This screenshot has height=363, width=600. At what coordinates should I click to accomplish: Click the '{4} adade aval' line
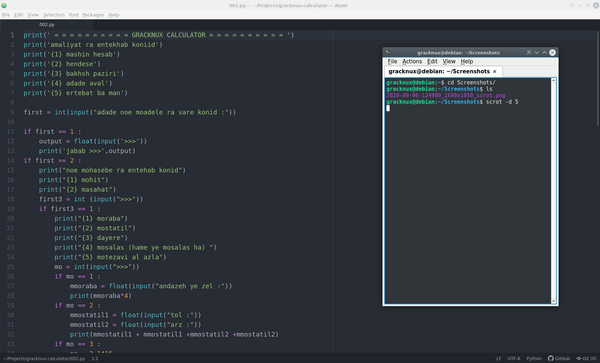point(68,83)
